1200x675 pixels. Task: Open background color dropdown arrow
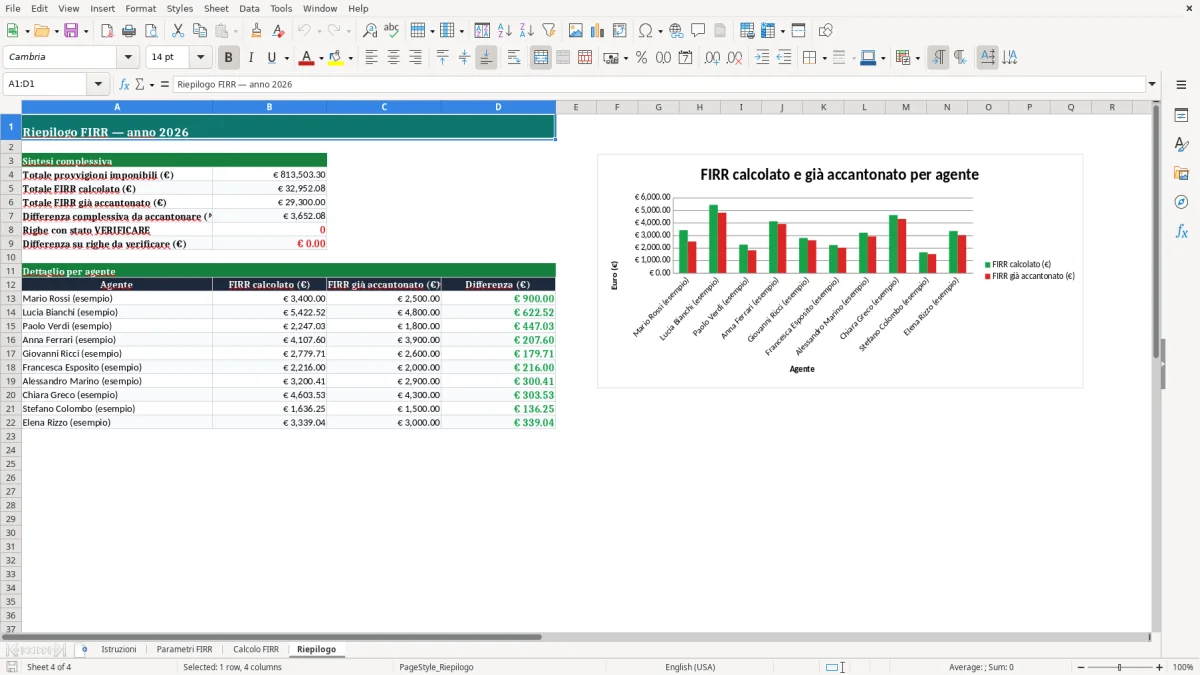351,58
